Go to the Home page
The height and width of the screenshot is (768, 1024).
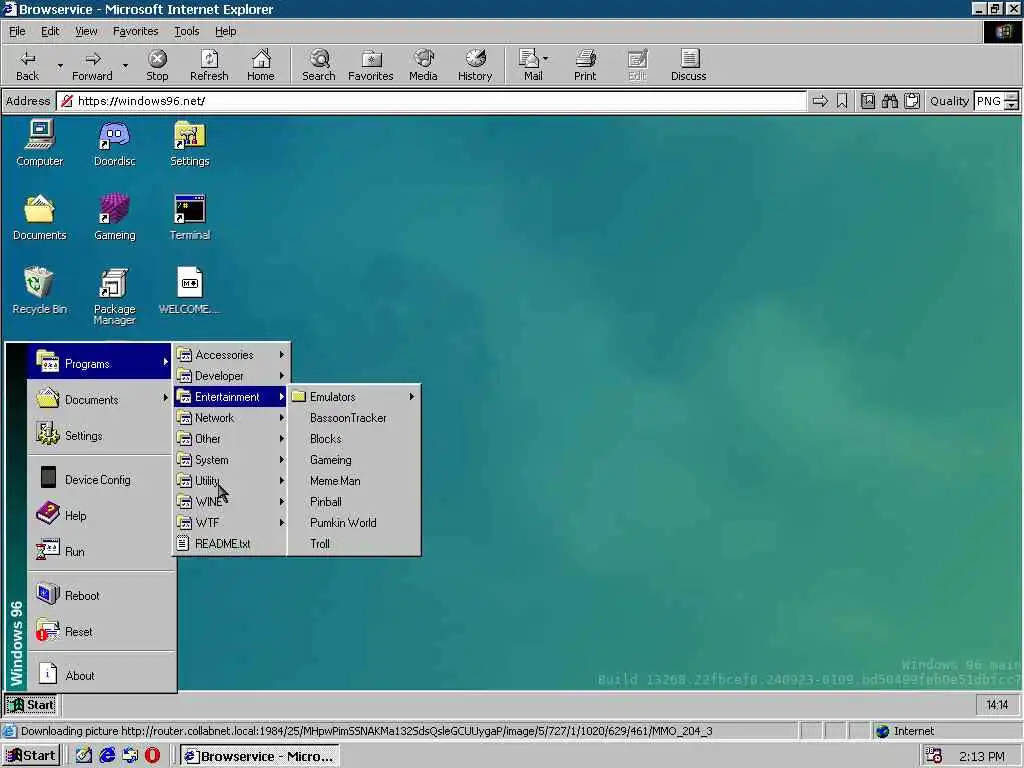pos(261,65)
